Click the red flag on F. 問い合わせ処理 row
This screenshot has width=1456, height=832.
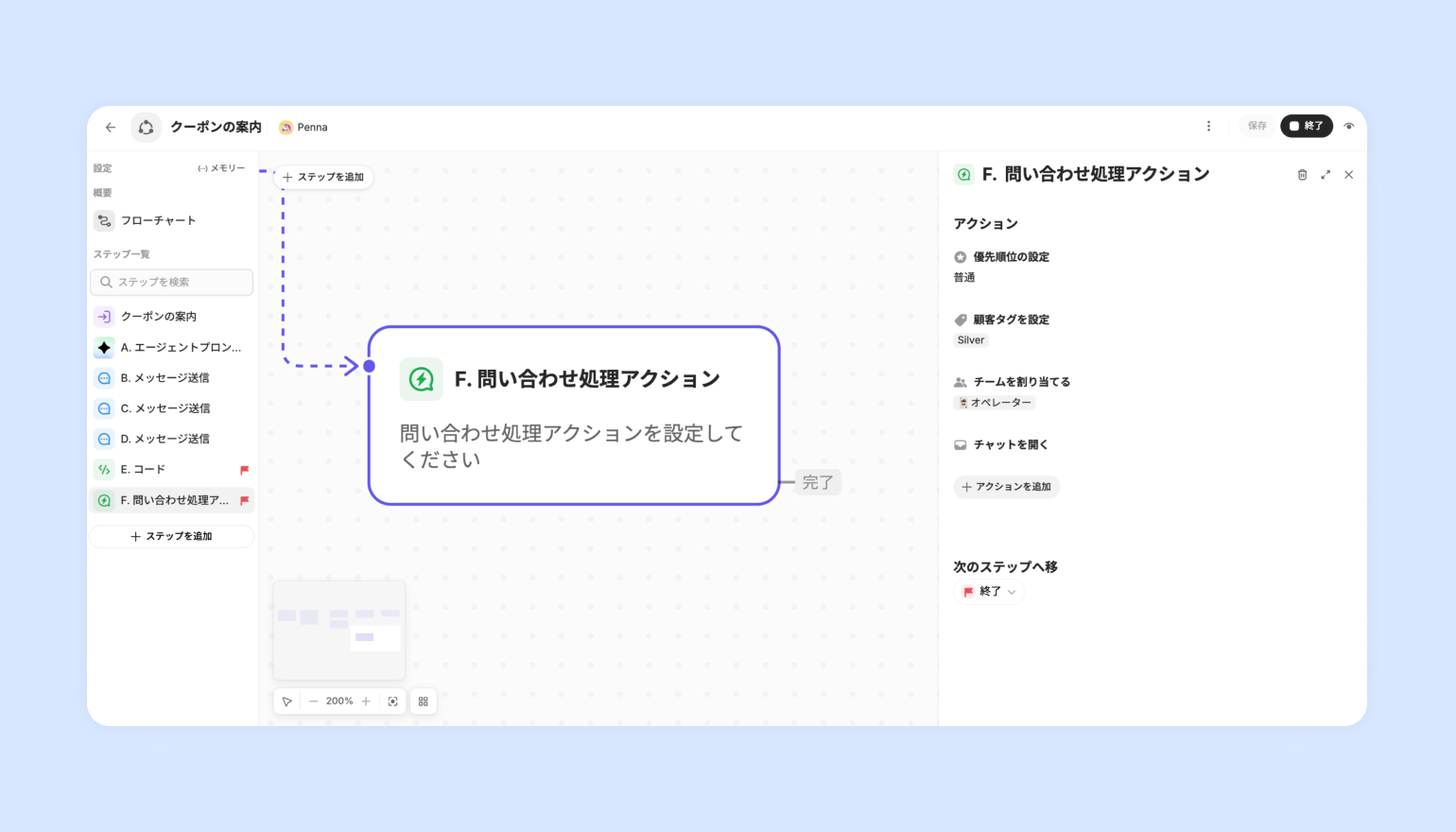244,500
